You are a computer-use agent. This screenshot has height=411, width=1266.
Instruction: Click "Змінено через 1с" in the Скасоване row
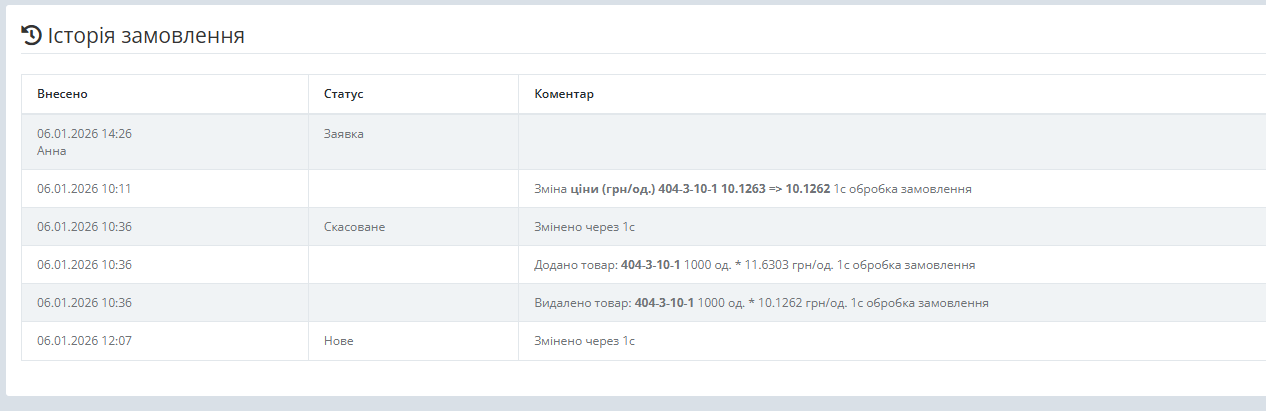click(x=585, y=227)
